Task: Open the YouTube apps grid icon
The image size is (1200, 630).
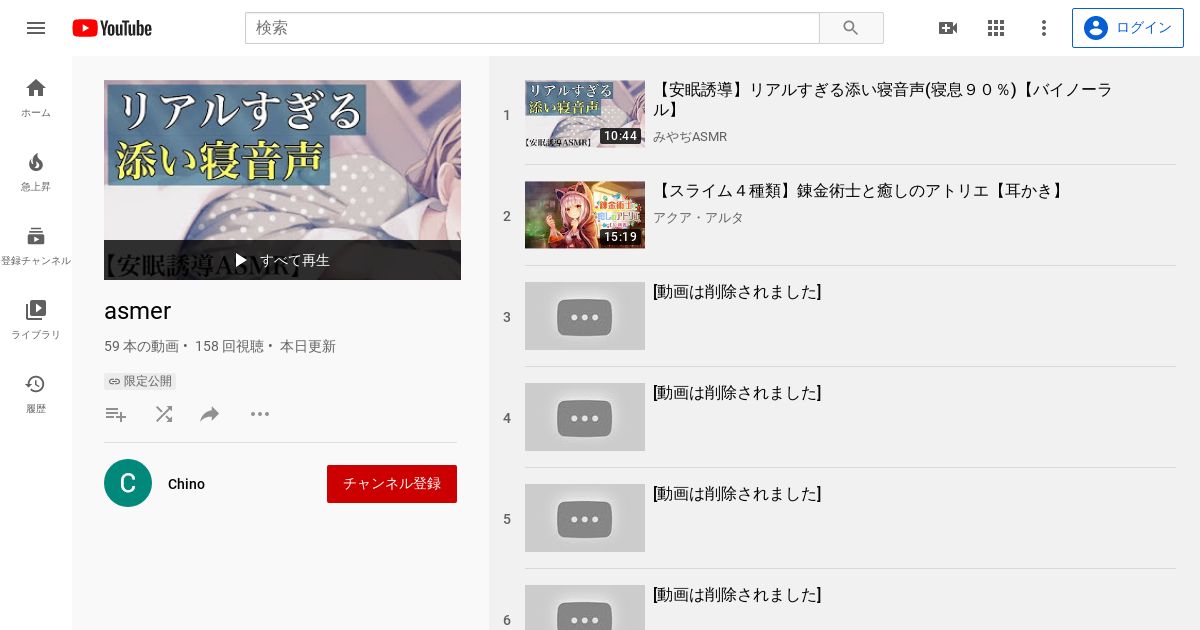Action: coord(996,28)
